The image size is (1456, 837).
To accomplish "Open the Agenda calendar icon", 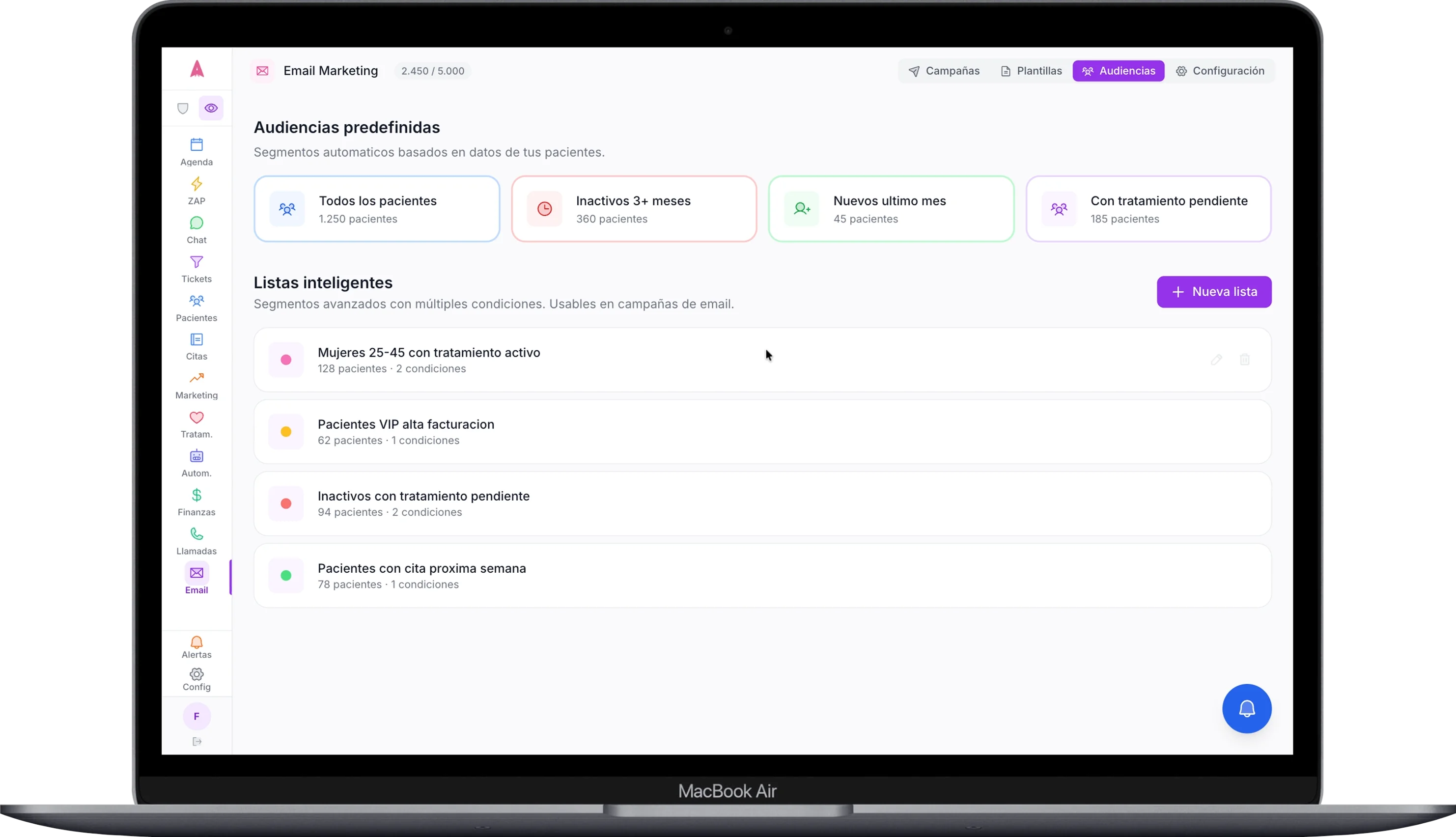I will pyautogui.click(x=196, y=145).
